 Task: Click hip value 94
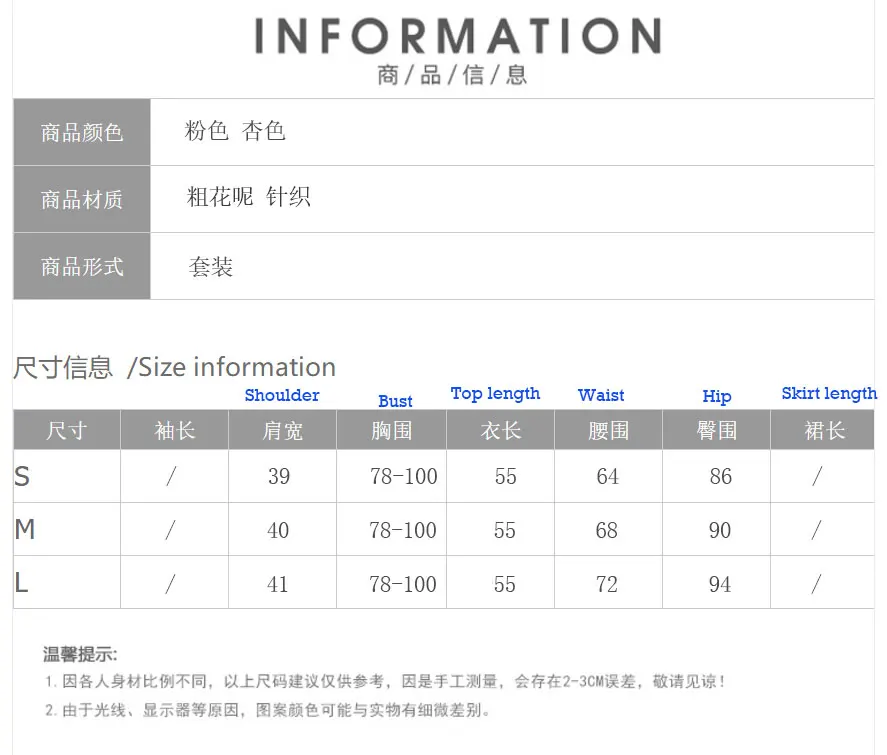tap(720, 585)
